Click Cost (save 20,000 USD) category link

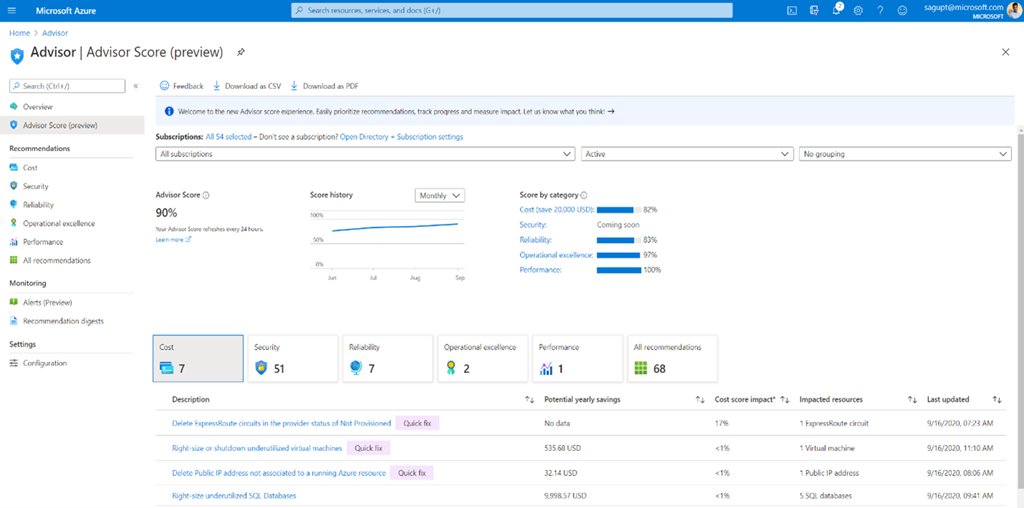[557, 210]
